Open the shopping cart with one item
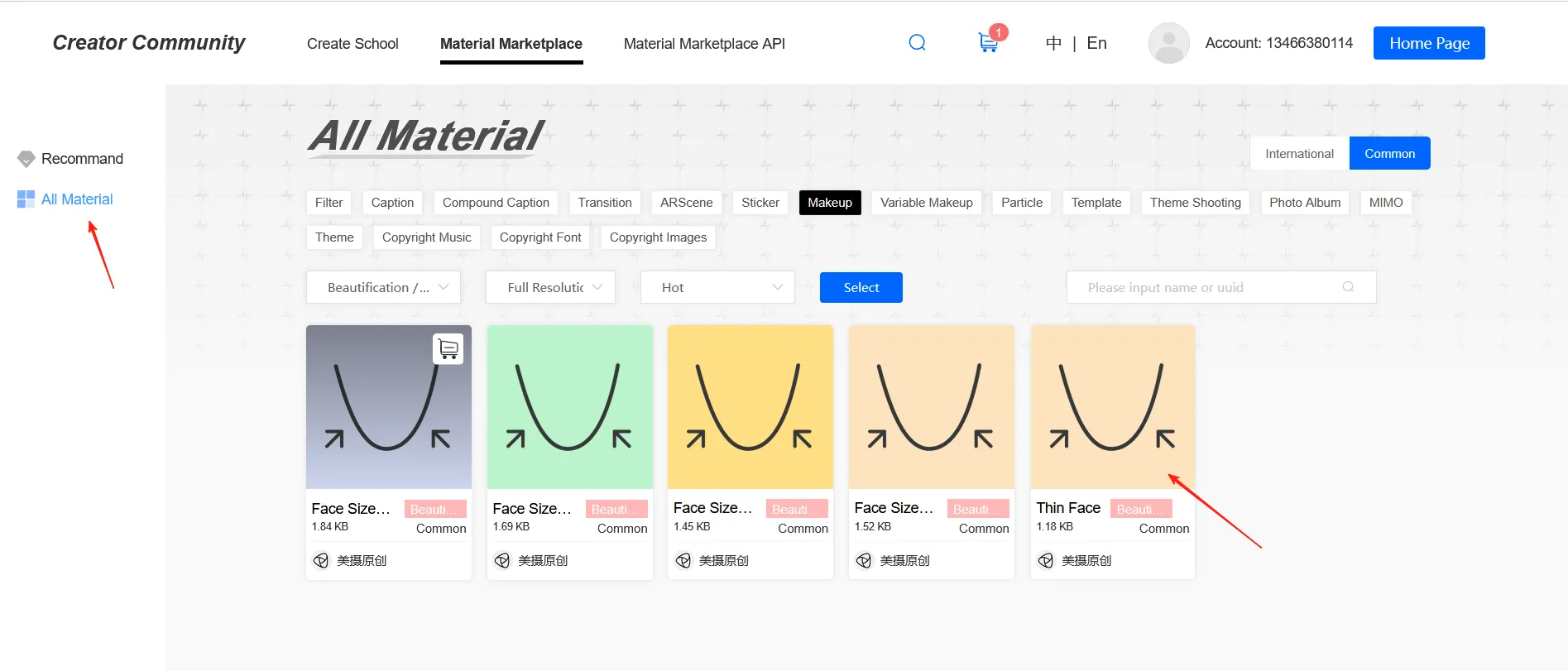The width and height of the screenshot is (1568, 671). coord(988,42)
